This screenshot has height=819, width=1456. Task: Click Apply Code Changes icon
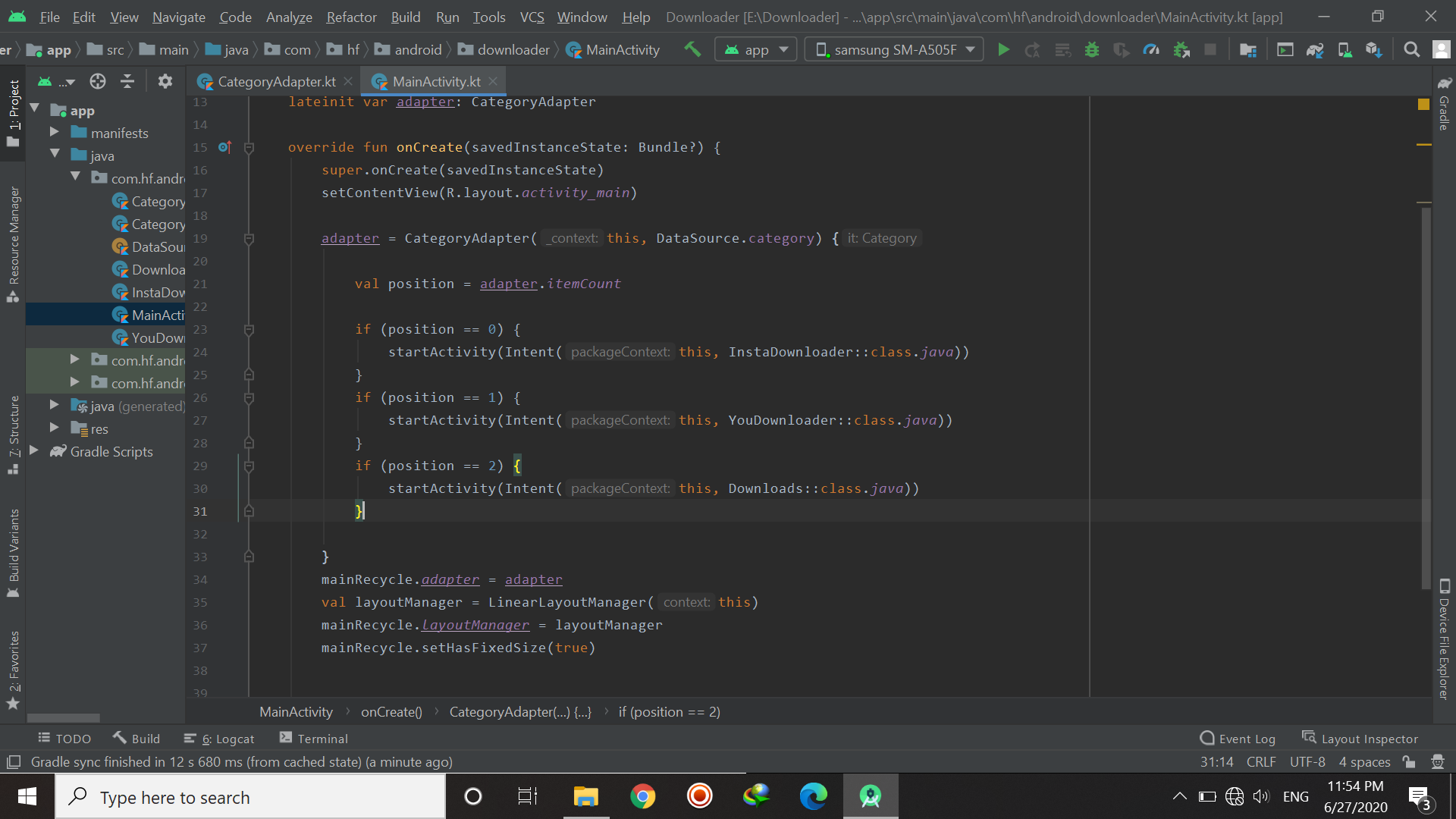[x=1062, y=50]
